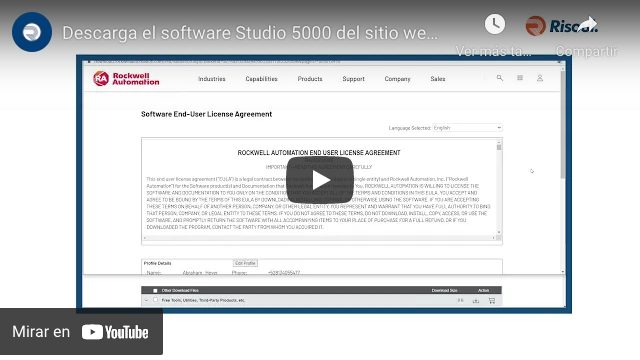Click the Watch later clock icon
The height and width of the screenshot is (360, 640).
tap(495, 24)
